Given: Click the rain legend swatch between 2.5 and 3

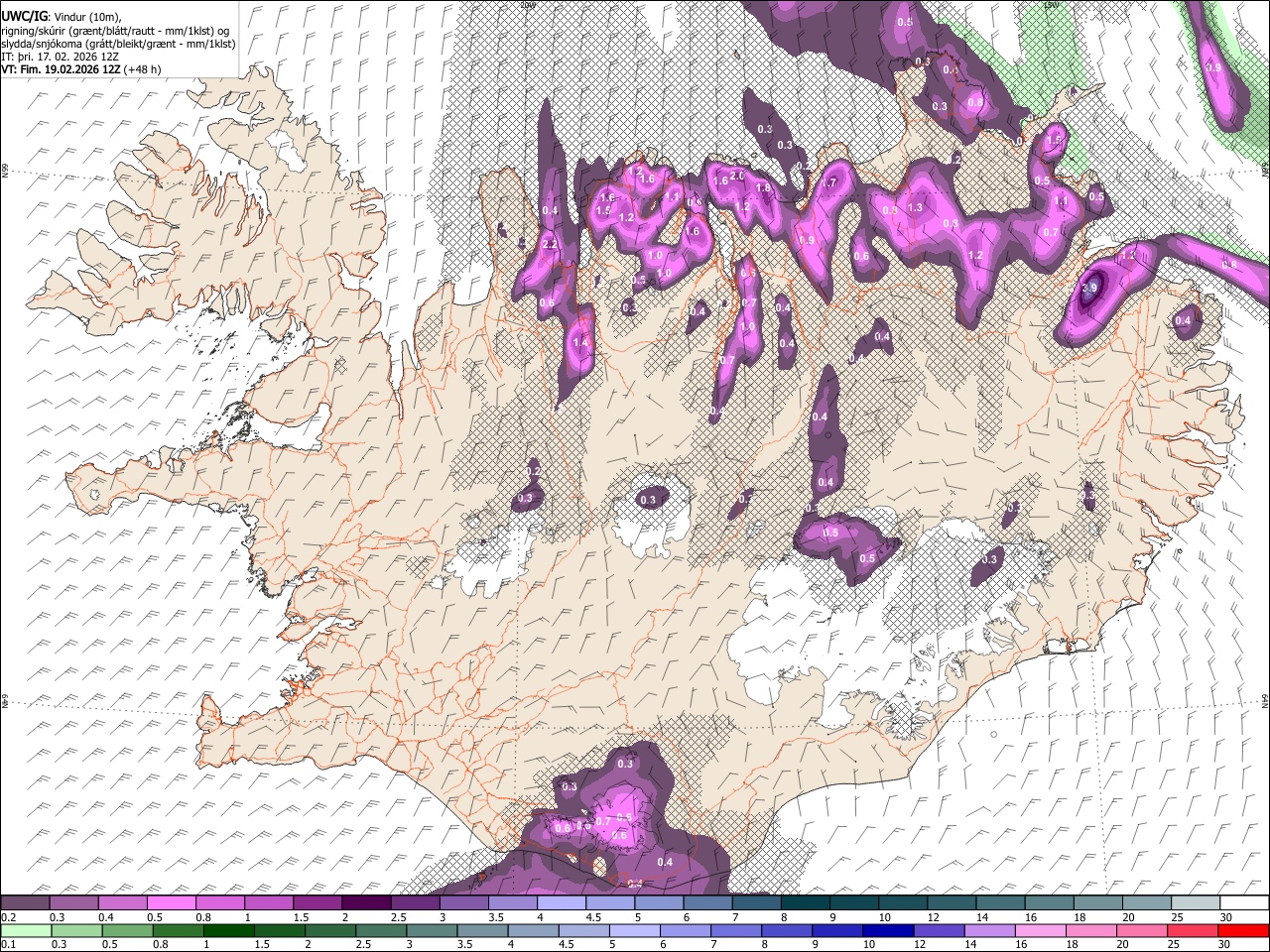Looking at the screenshot, I should [381, 930].
